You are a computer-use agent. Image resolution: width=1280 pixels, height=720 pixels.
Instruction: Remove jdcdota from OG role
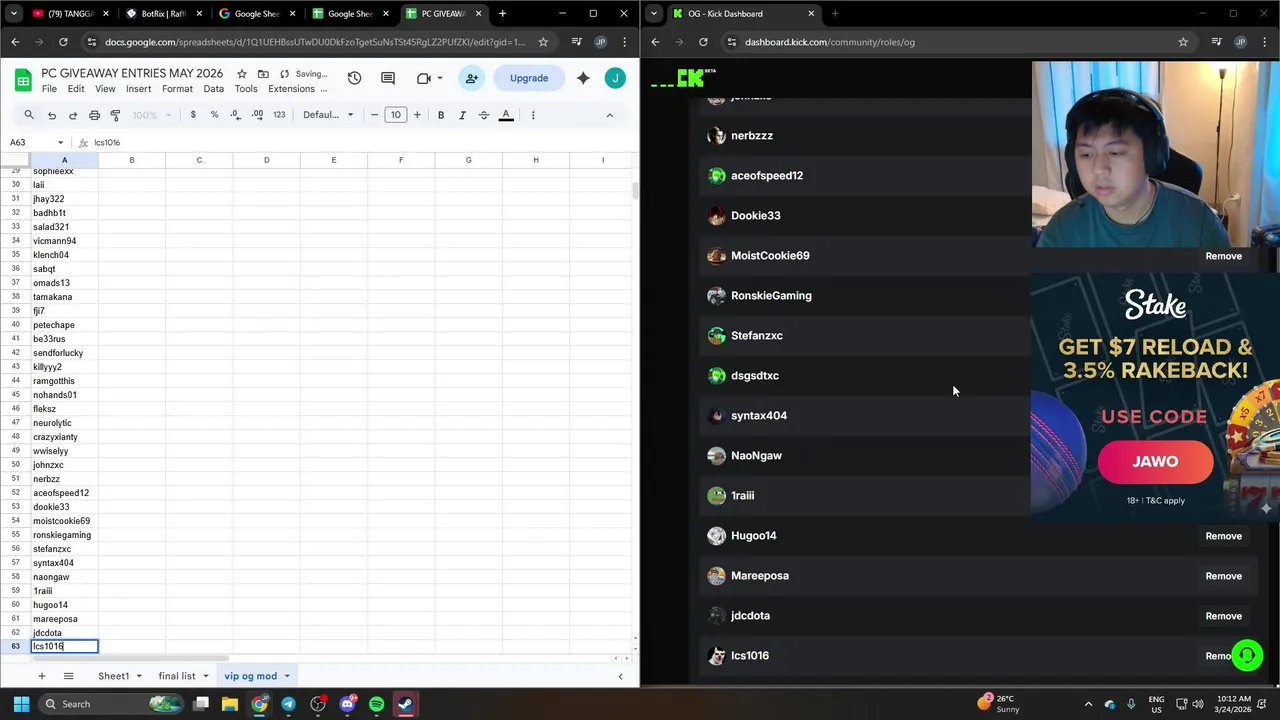click(1223, 616)
